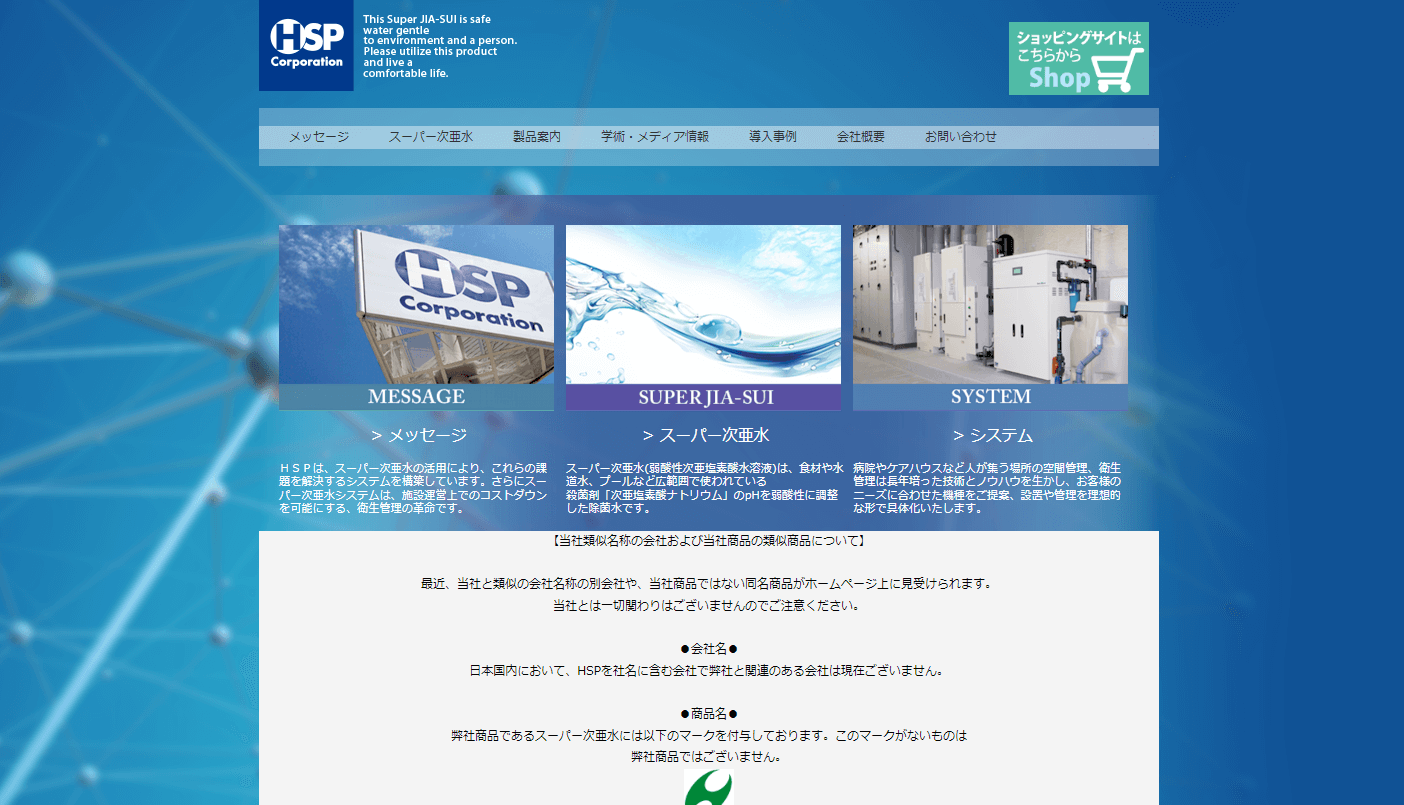
Task: Select the SYSTEM equipment photo
Action: pyautogui.click(x=990, y=318)
